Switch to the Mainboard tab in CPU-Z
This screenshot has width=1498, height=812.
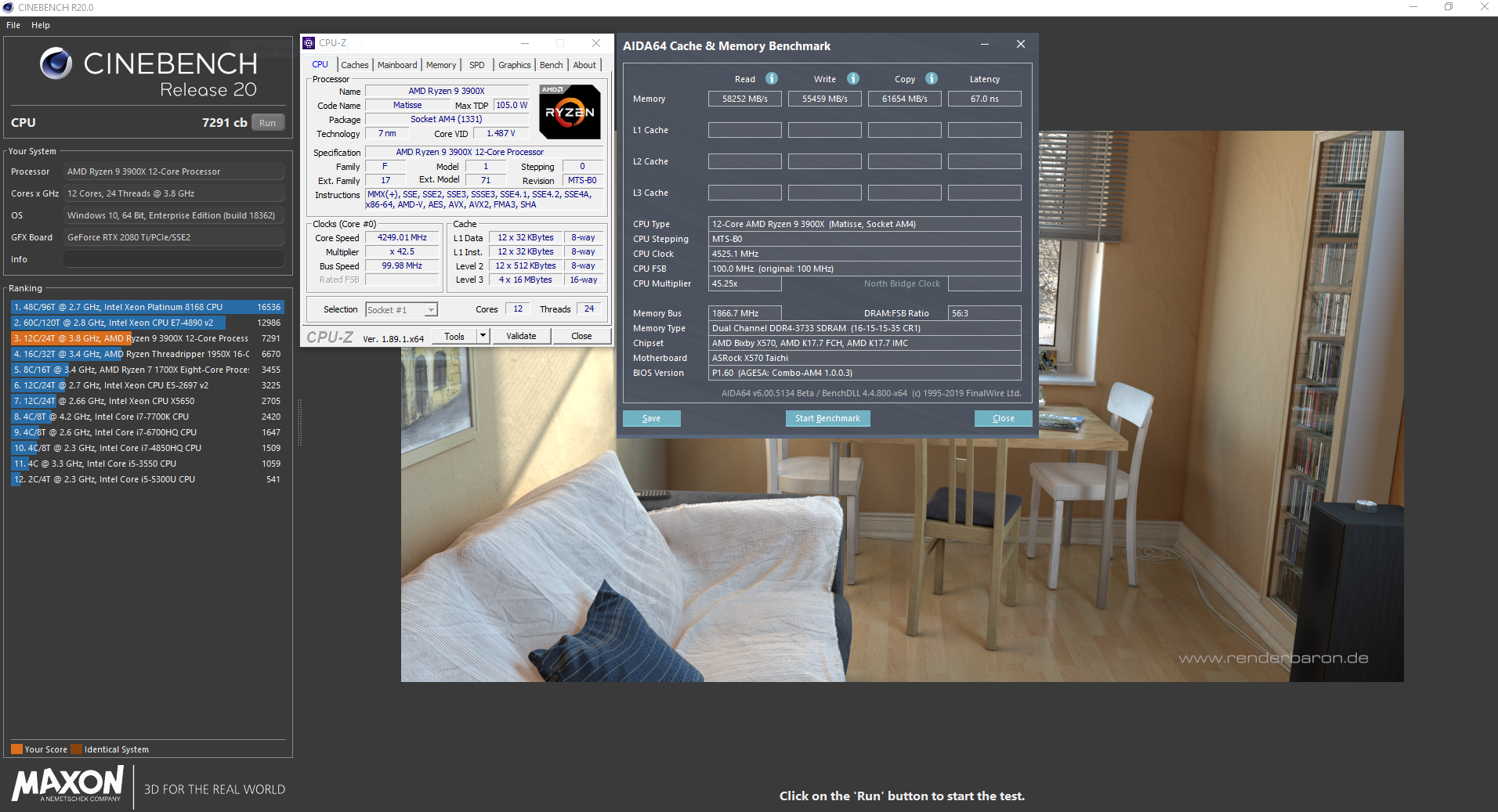[397, 65]
